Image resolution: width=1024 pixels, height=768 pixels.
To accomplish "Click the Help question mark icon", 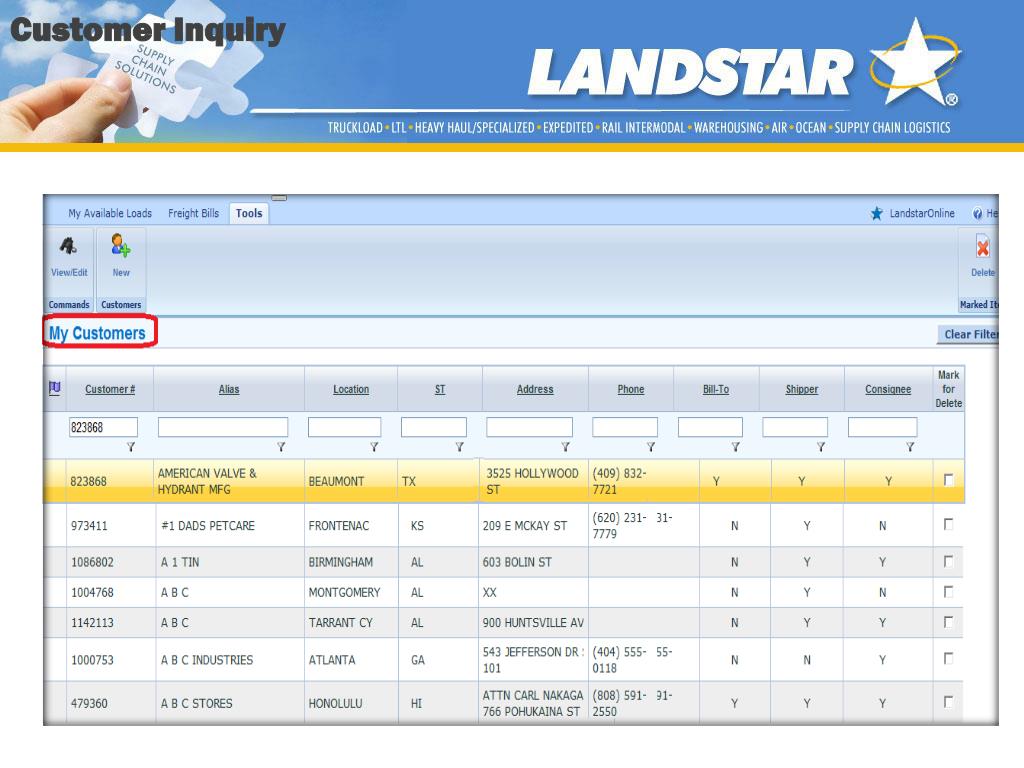I will tap(977, 214).
